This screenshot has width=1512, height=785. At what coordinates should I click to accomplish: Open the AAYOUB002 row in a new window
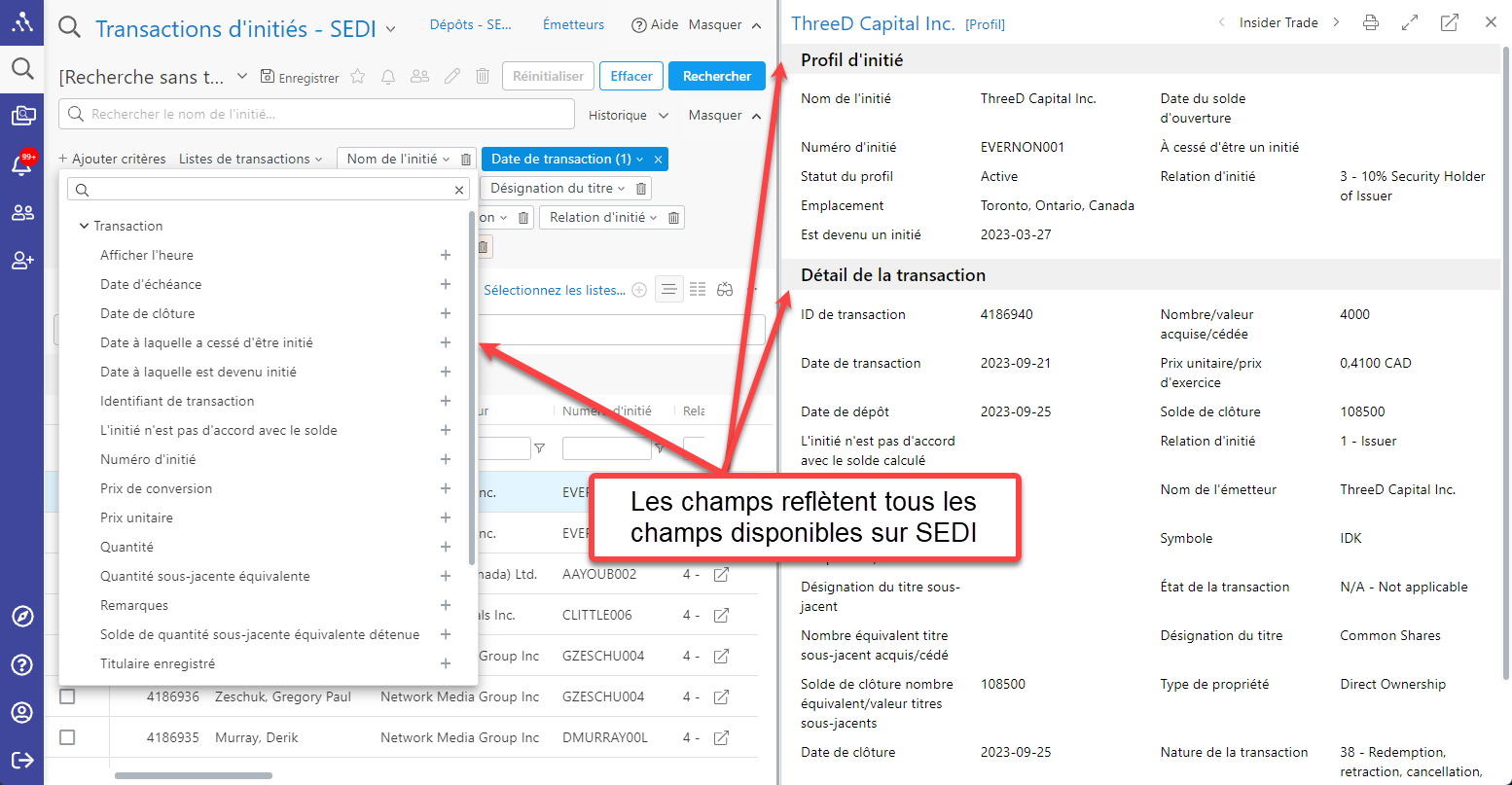pos(721,575)
